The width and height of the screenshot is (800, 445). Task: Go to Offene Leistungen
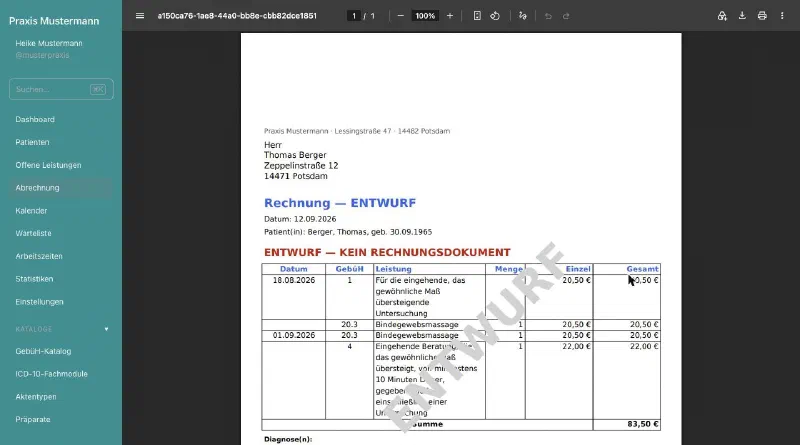coord(48,165)
